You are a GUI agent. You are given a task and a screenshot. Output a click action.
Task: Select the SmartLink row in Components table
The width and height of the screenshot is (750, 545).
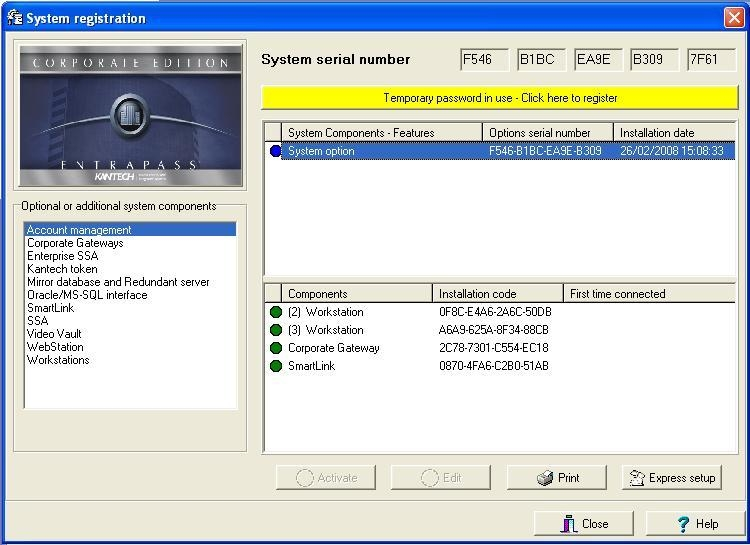[500, 366]
